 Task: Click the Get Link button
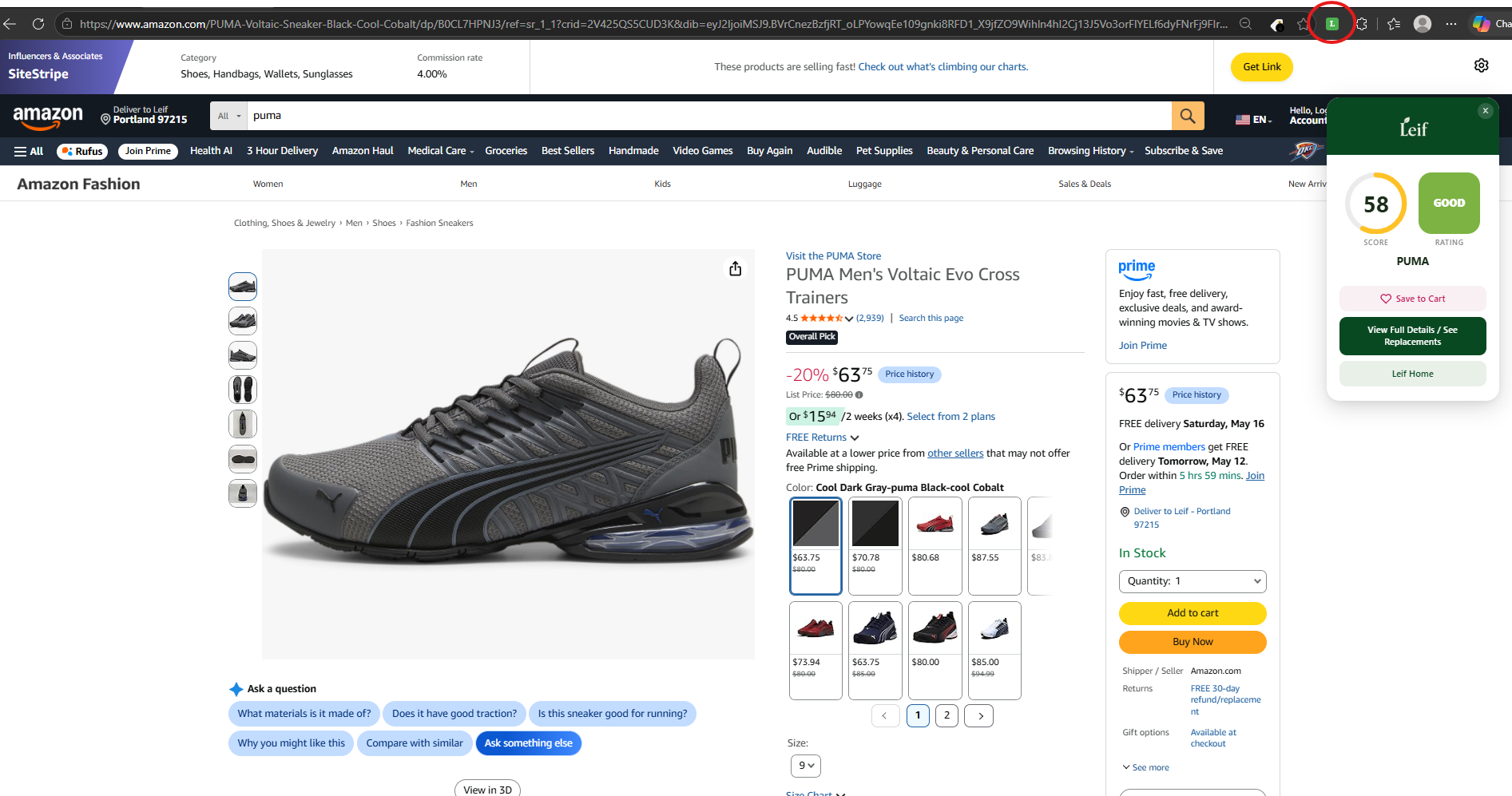pos(1261,67)
